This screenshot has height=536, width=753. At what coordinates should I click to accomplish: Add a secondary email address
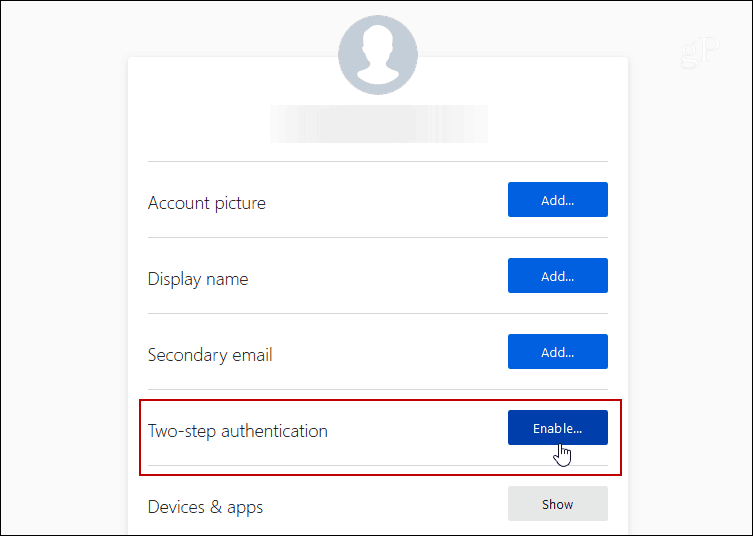pyautogui.click(x=558, y=352)
